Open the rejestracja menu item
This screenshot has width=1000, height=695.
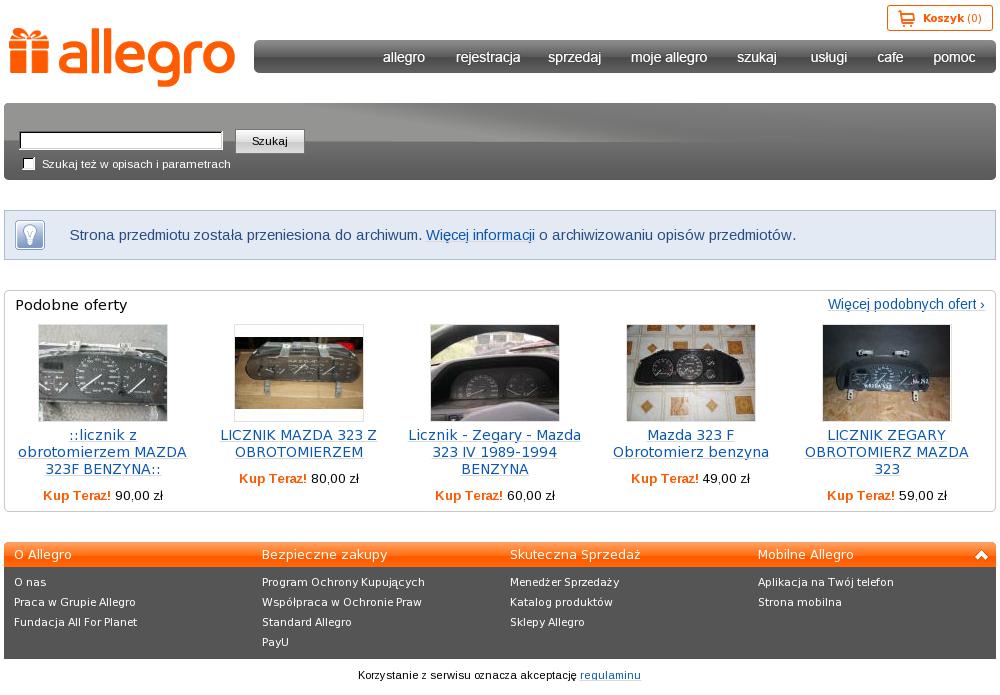pos(488,57)
